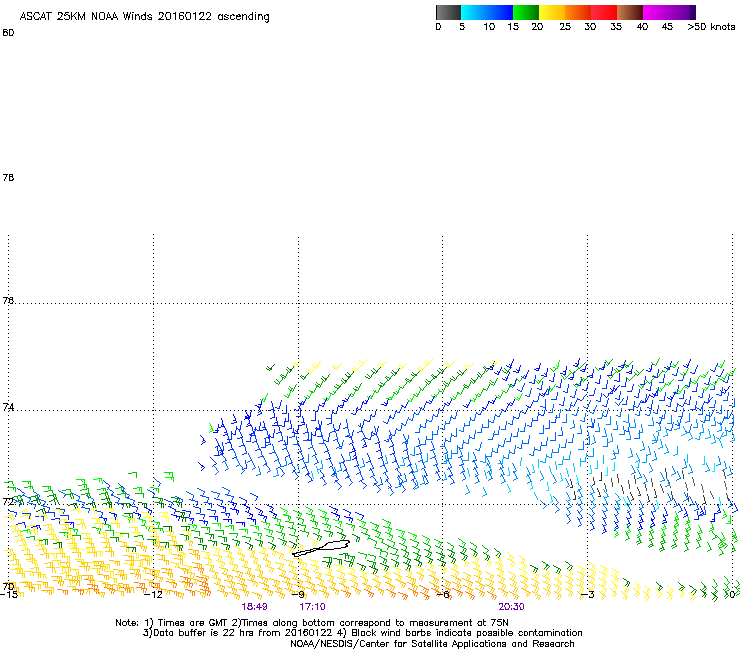Select the legend tick label '20'
The height and width of the screenshot is (650, 740).
pos(537,27)
